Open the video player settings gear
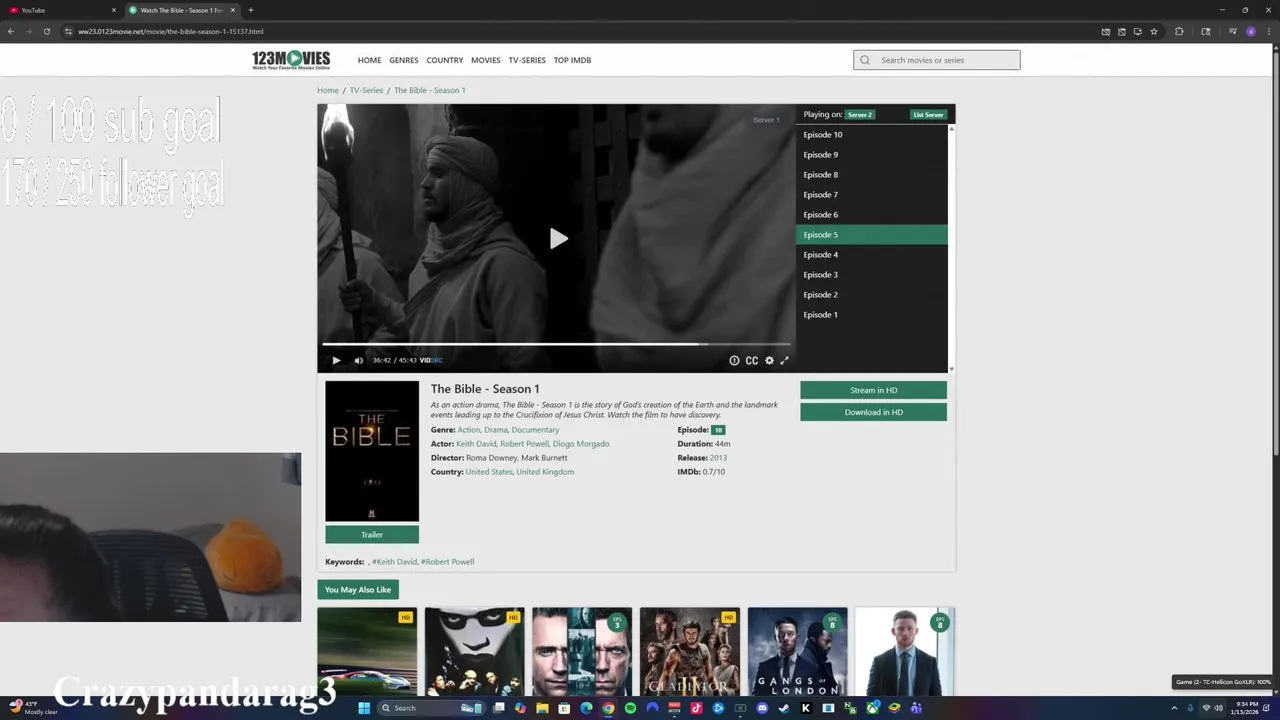The image size is (1280, 720). pos(769,360)
